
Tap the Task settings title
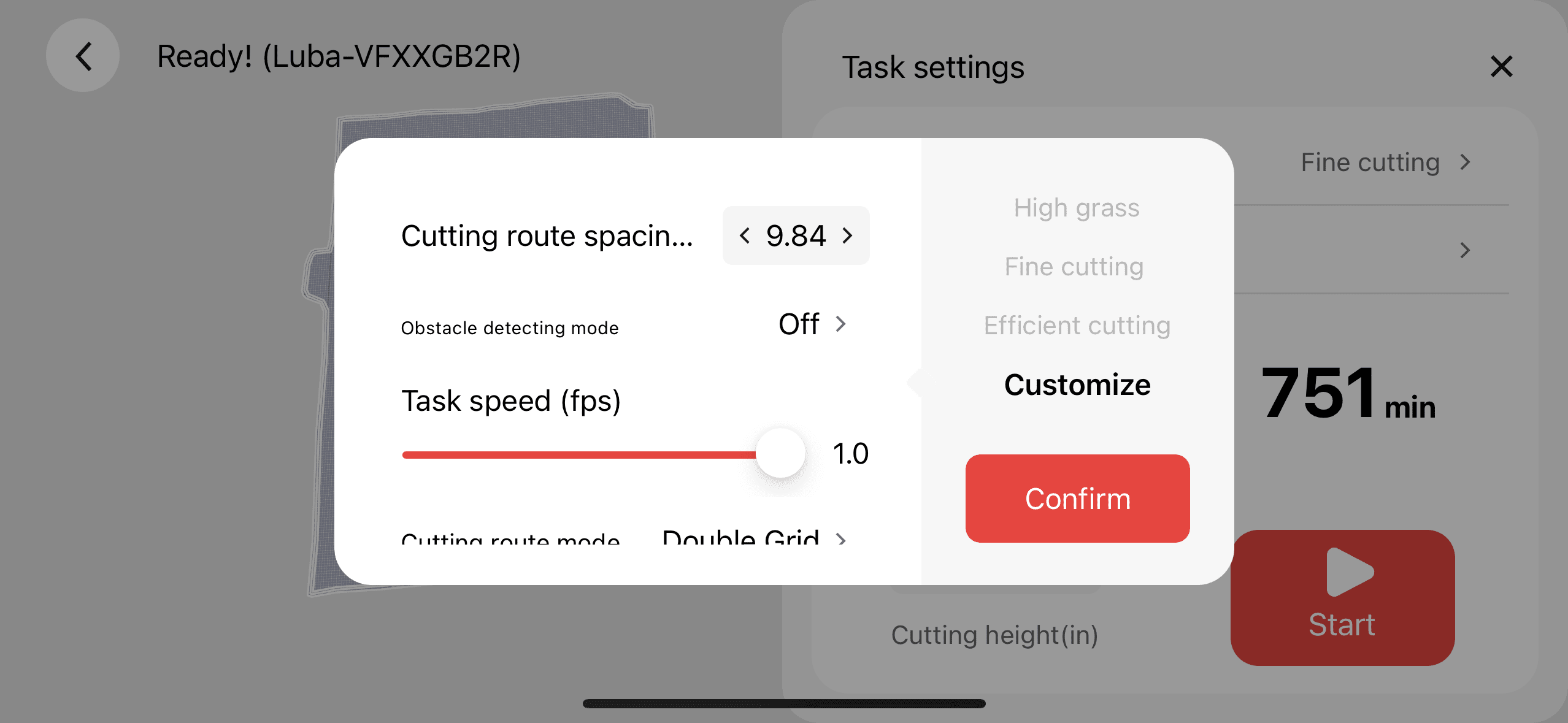pos(933,67)
